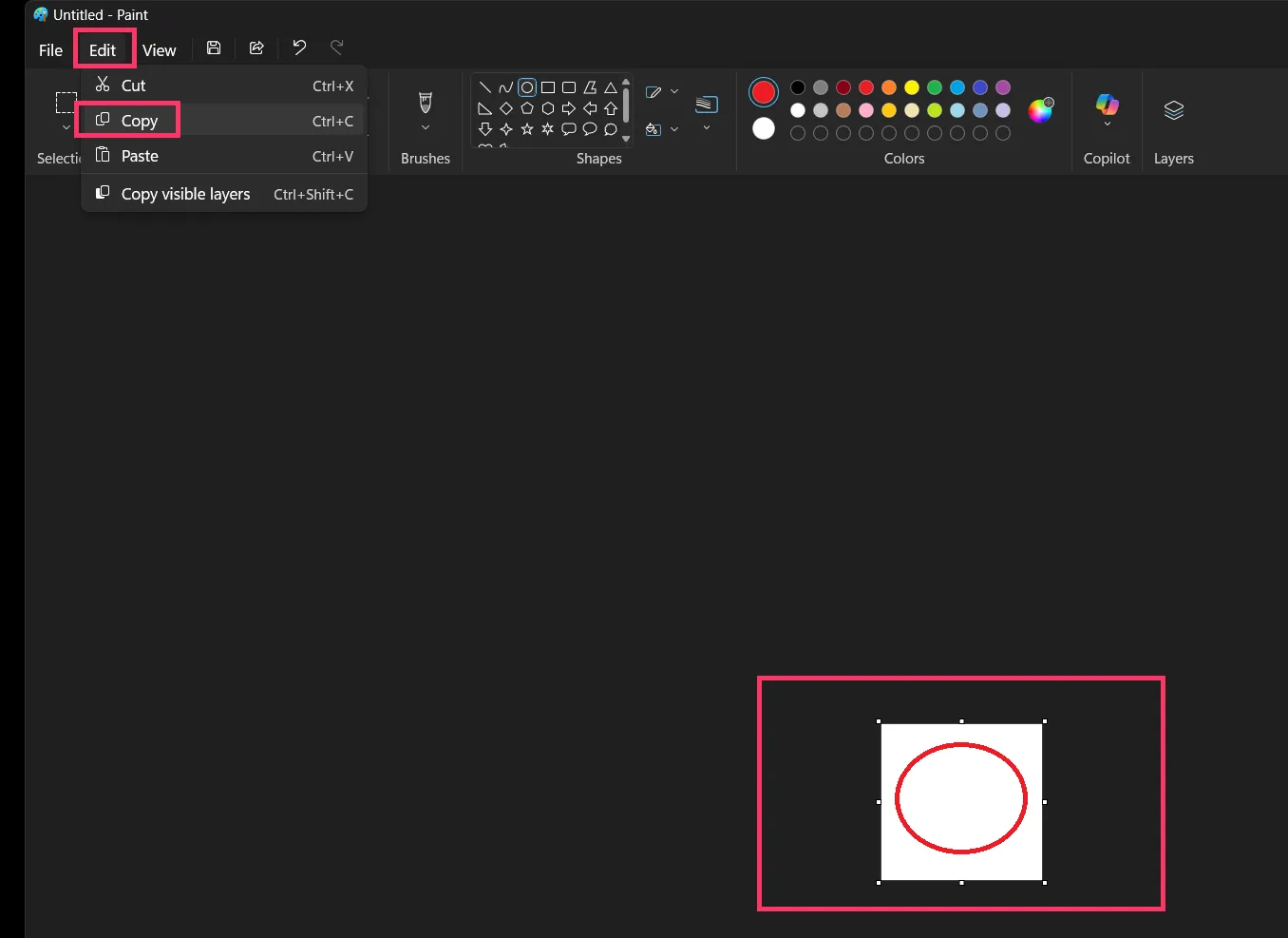The image size is (1288, 938).
Task: Choose Cut from the Edit menu
Action: click(x=224, y=86)
